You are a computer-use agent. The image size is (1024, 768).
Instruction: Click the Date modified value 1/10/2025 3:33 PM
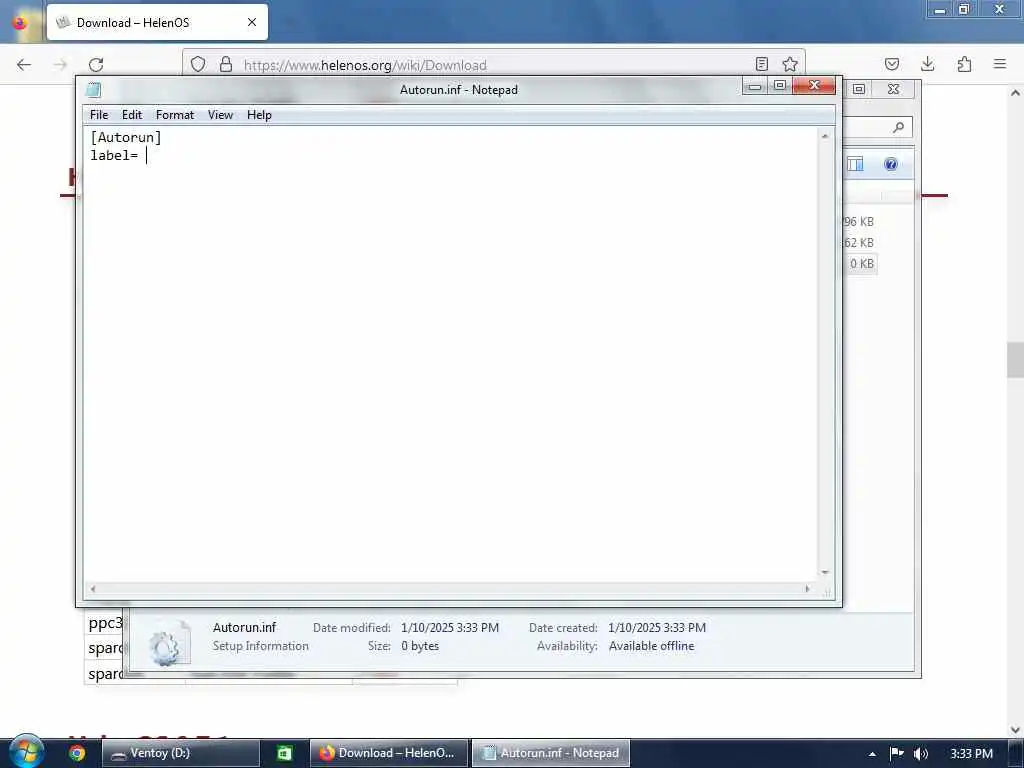click(x=450, y=628)
